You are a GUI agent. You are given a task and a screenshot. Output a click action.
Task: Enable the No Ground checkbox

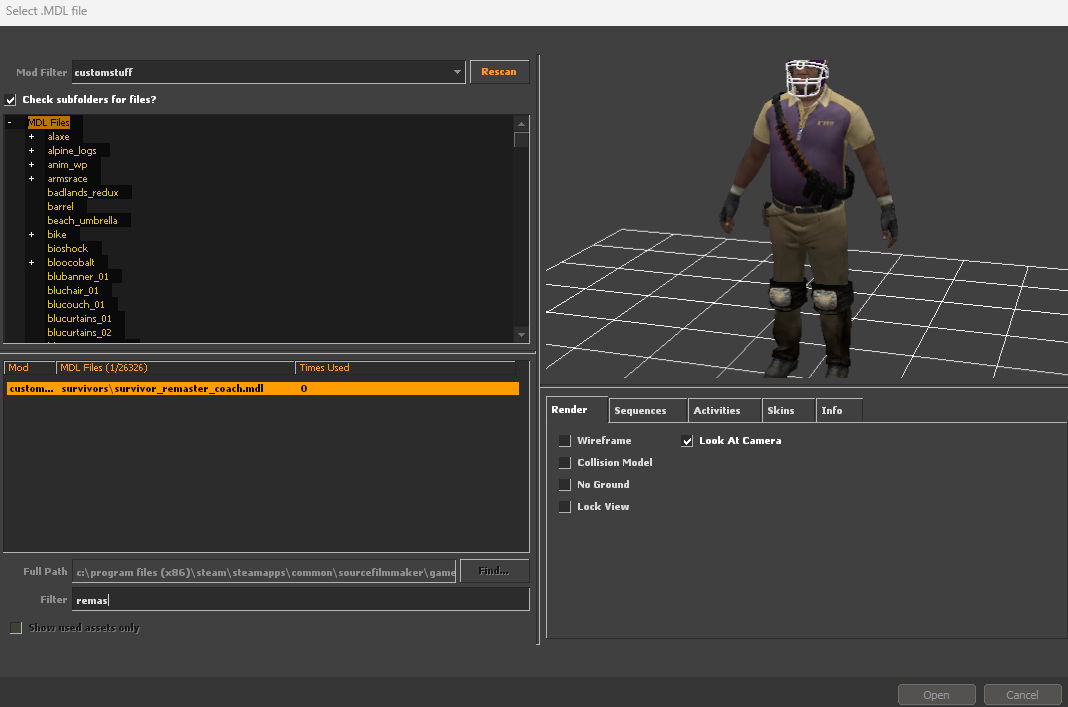click(x=565, y=484)
